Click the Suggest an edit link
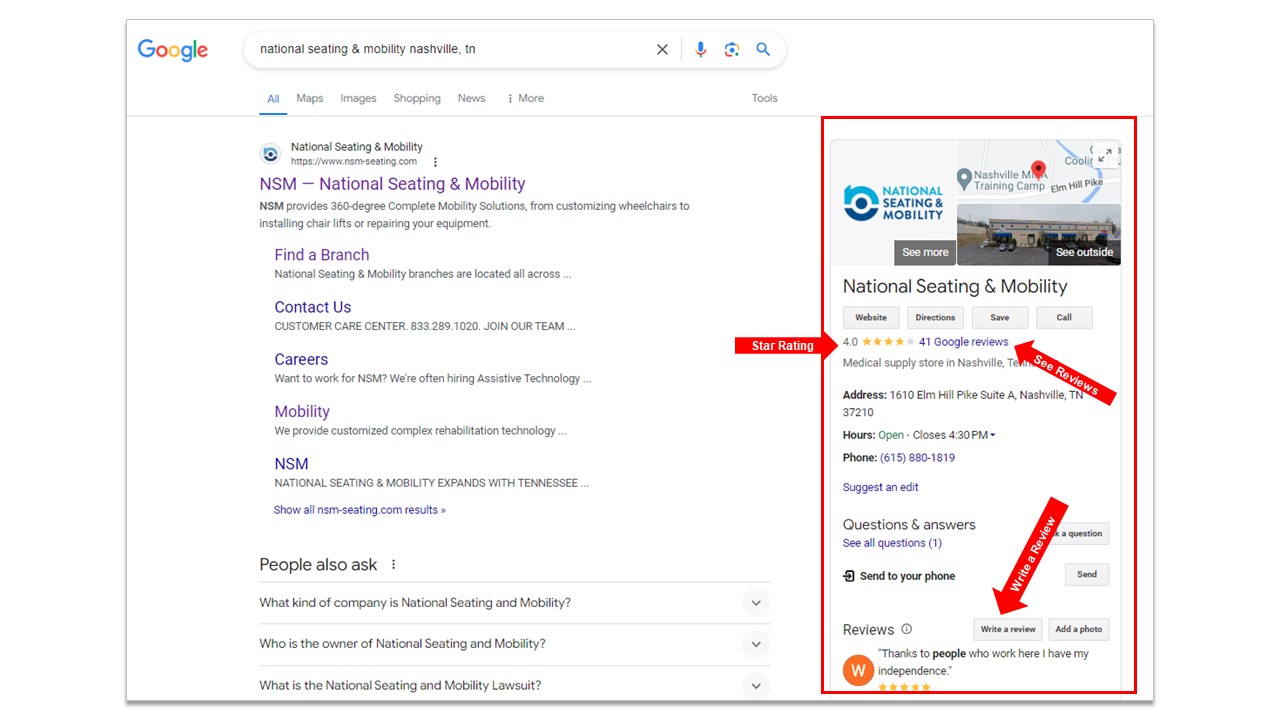1280x720 pixels. 881,488
